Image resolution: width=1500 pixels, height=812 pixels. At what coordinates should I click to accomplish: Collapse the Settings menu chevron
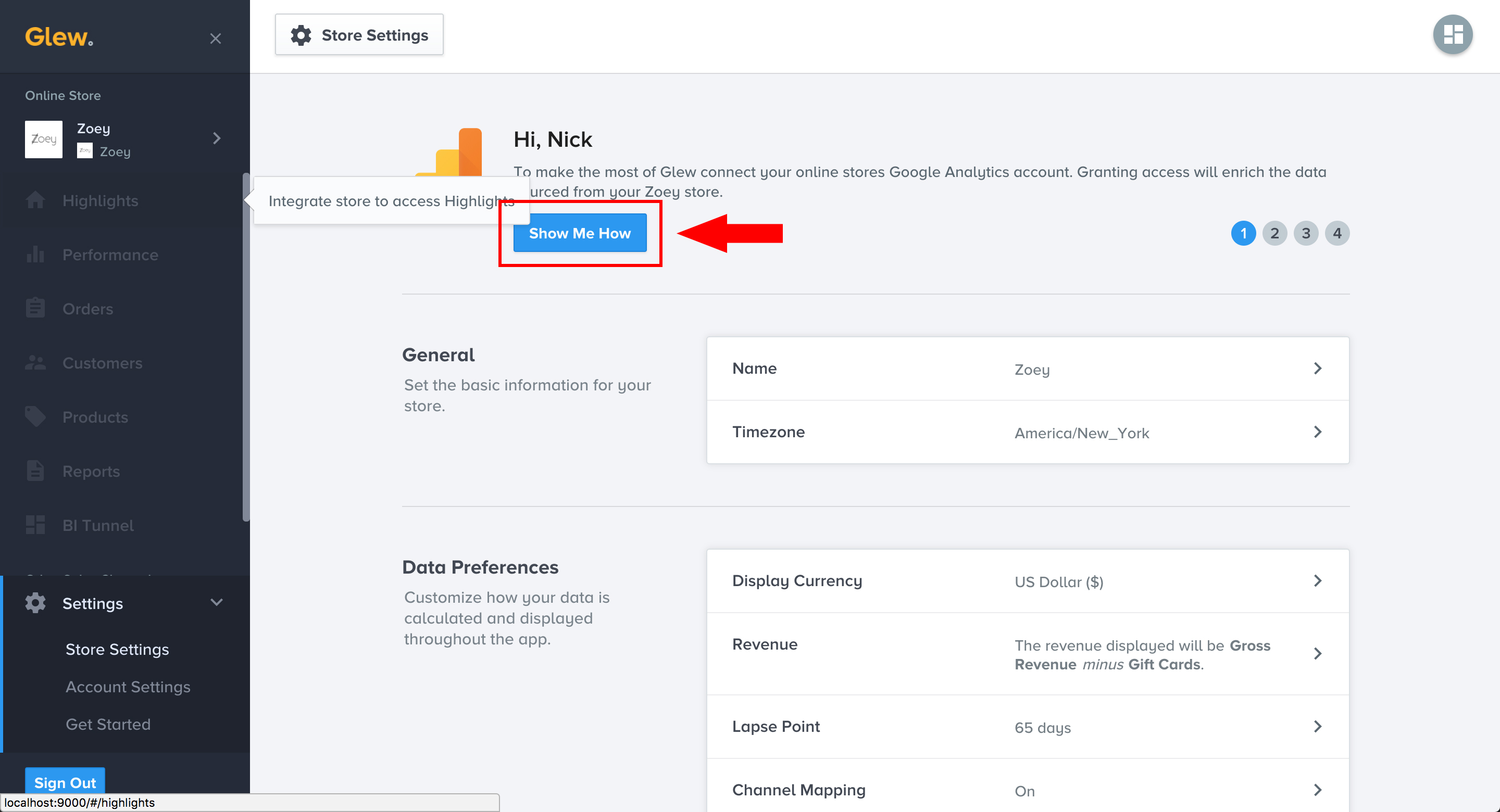217,602
